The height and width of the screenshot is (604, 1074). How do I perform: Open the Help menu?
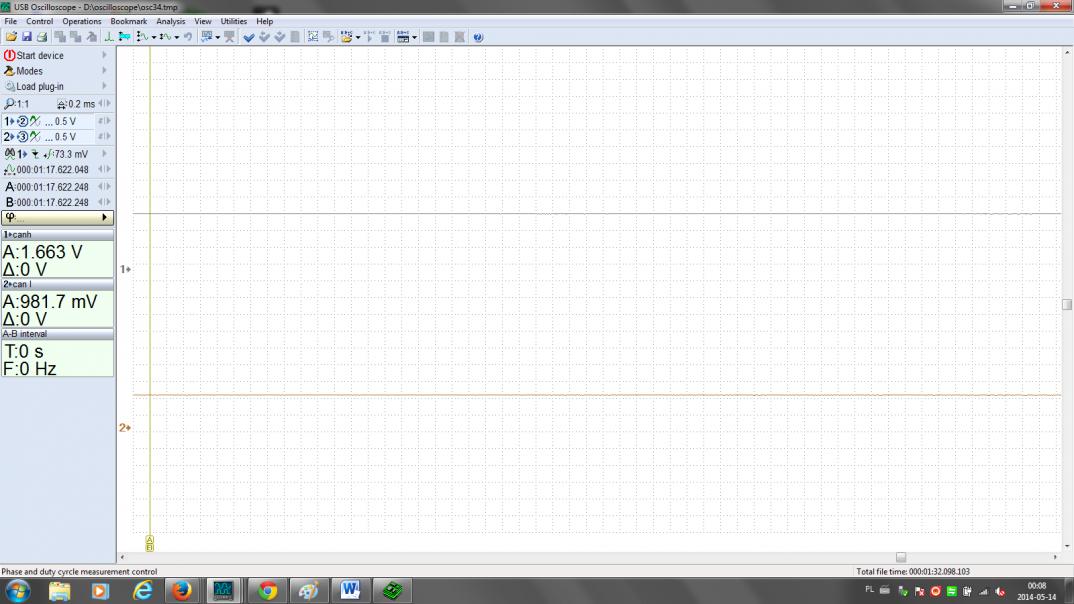pos(264,21)
